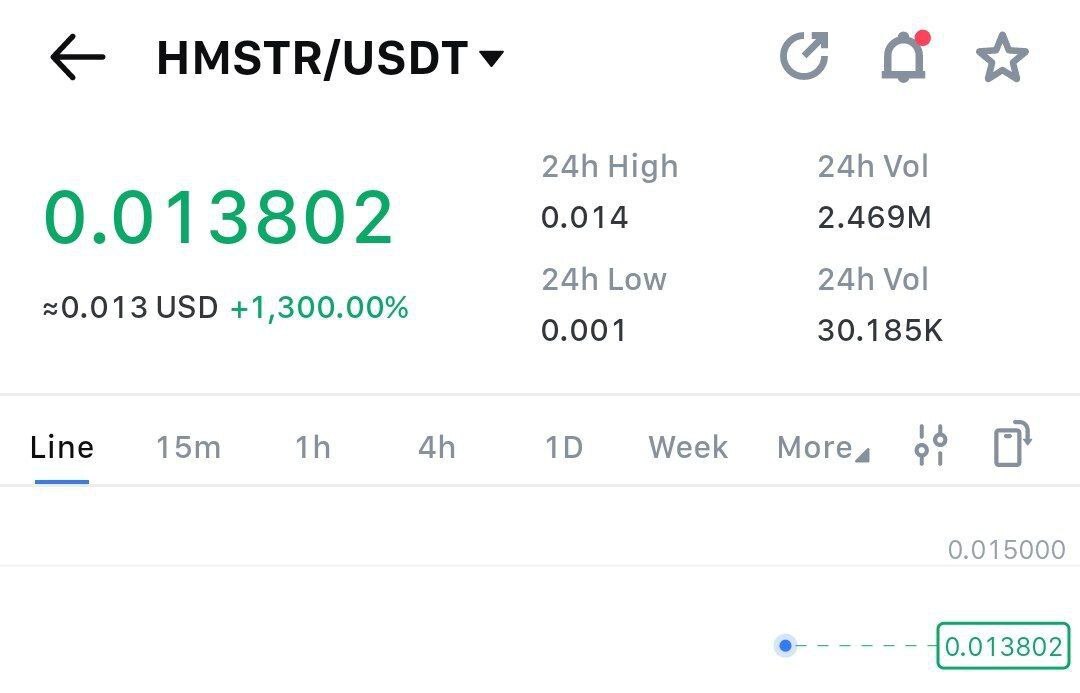Rotate chart to landscape view icon
This screenshot has width=1080, height=693.
pyautogui.click(x=1012, y=445)
